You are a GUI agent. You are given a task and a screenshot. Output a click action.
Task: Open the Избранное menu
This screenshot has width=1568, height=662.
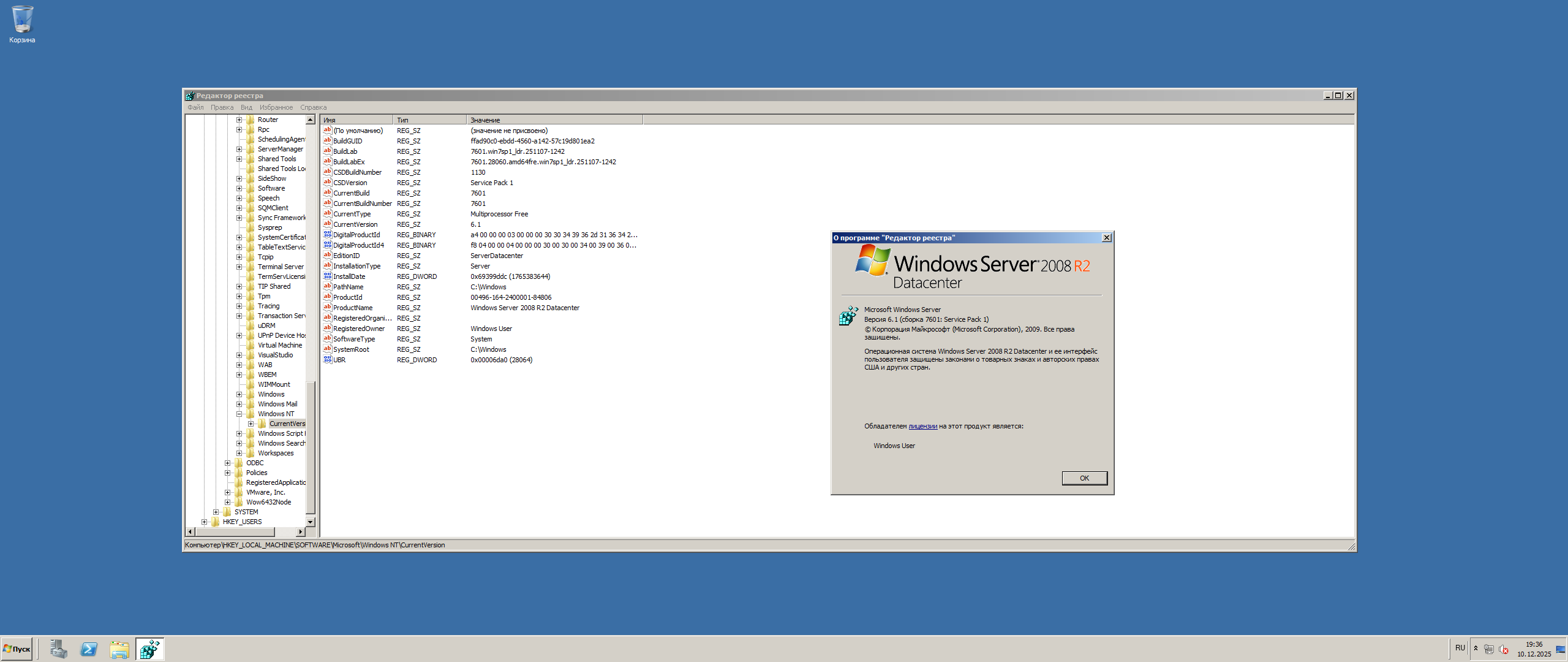click(x=276, y=107)
